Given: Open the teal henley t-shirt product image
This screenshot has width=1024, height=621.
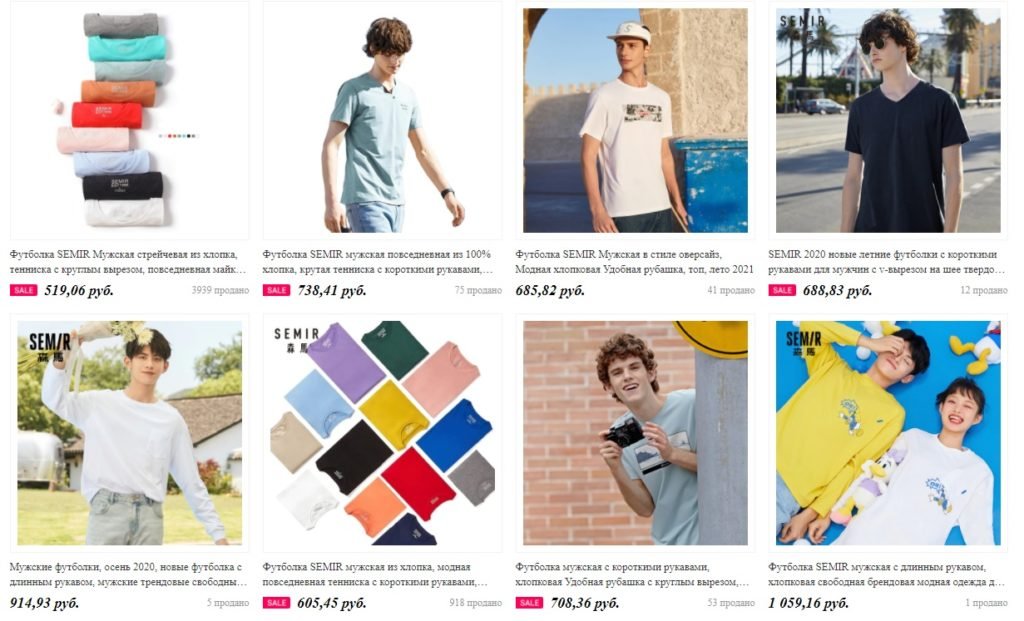Looking at the screenshot, I should (382, 120).
